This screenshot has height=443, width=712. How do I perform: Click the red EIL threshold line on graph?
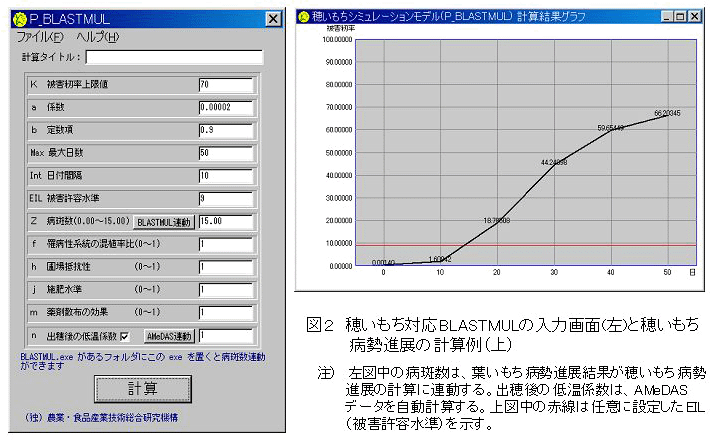520,245
